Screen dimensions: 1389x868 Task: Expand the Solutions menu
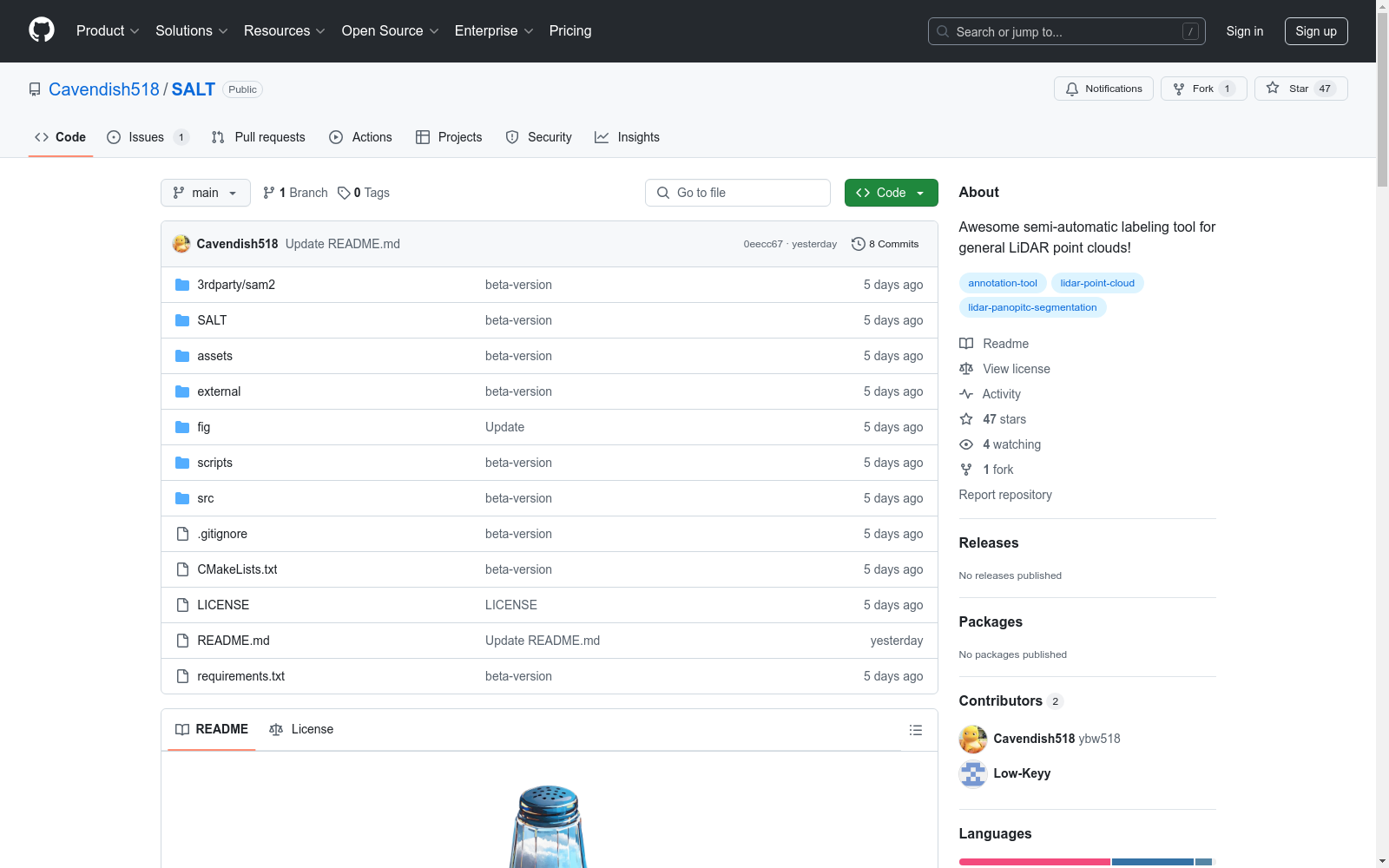[x=191, y=30]
